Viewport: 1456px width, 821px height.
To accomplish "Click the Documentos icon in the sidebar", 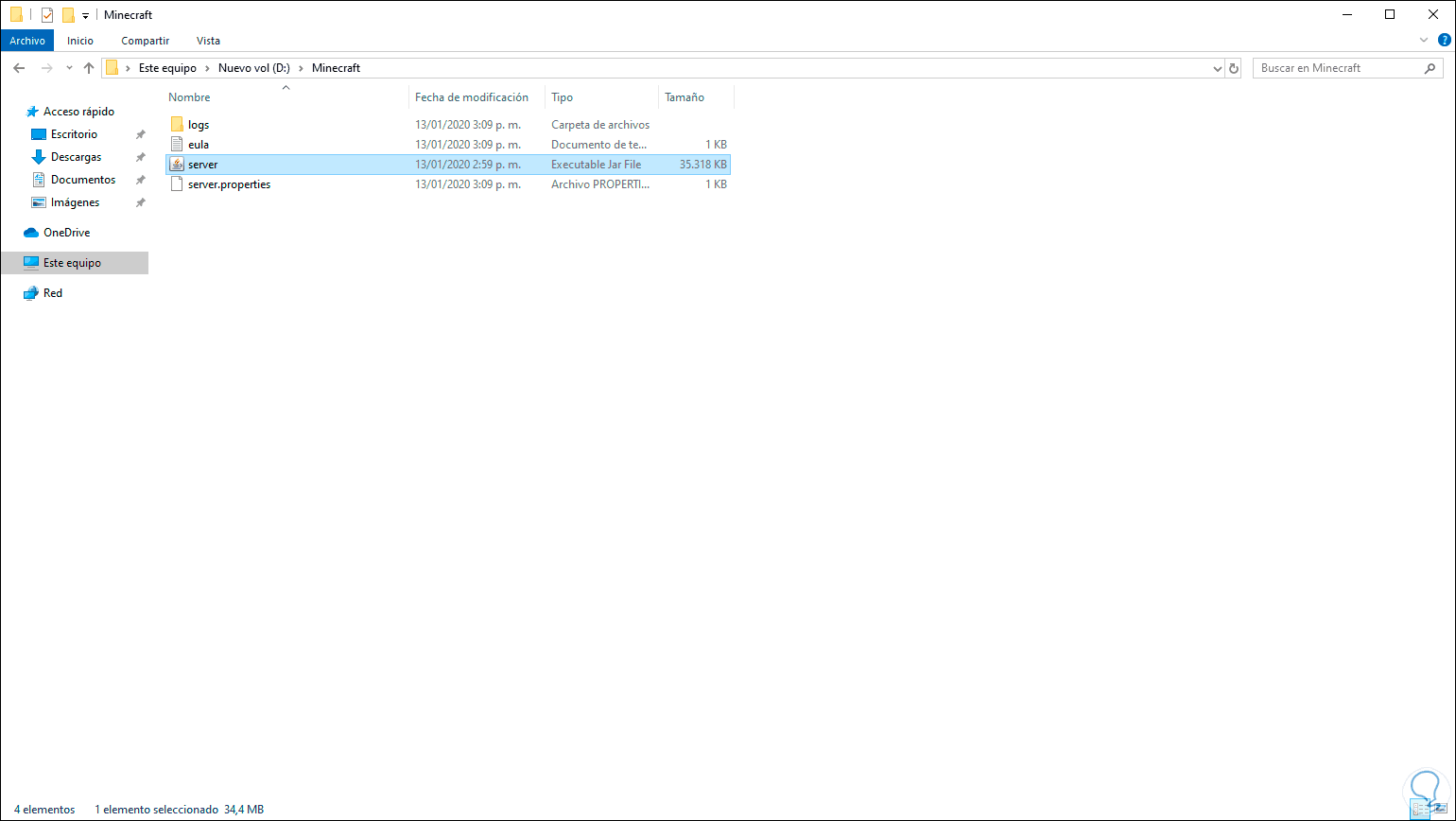I will pyautogui.click(x=39, y=180).
